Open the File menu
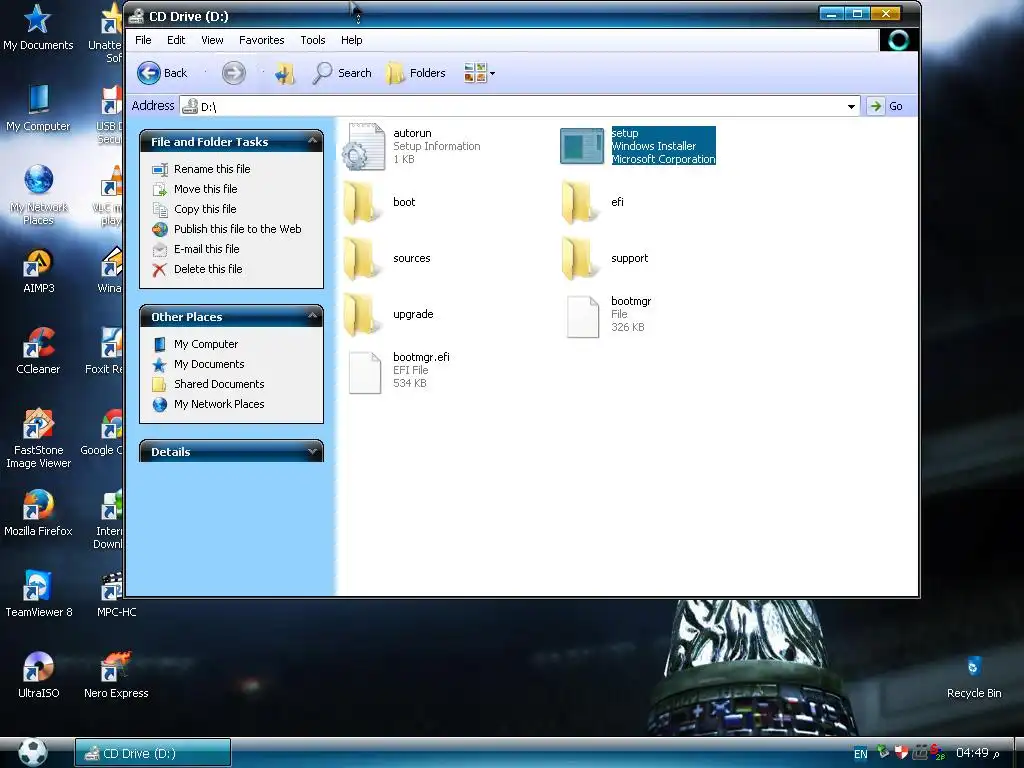This screenshot has width=1024, height=768. pyautogui.click(x=143, y=40)
